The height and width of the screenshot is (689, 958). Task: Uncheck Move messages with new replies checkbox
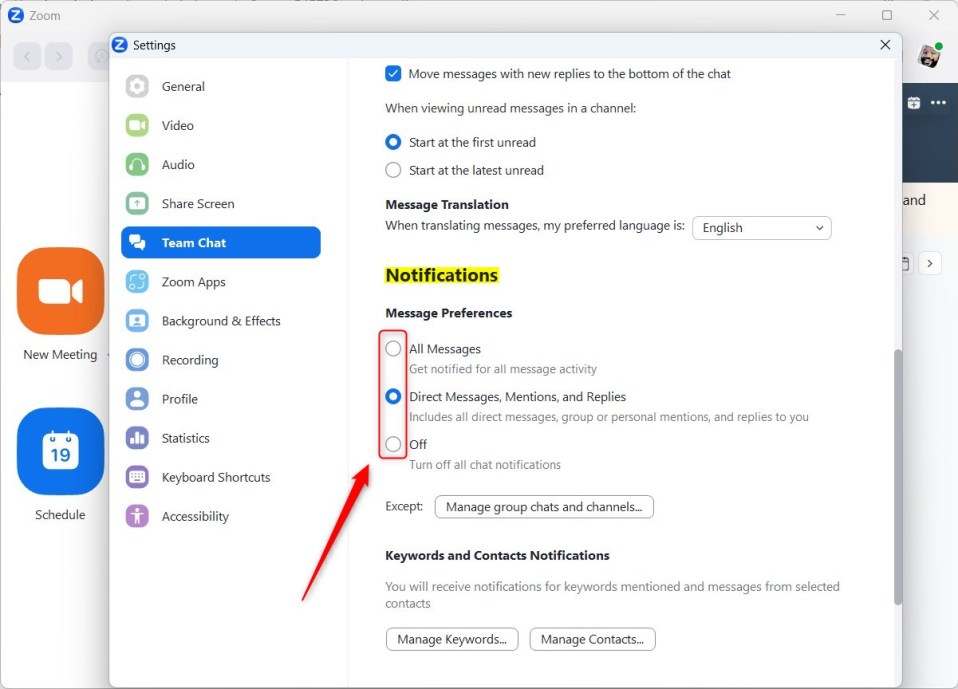point(393,73)
